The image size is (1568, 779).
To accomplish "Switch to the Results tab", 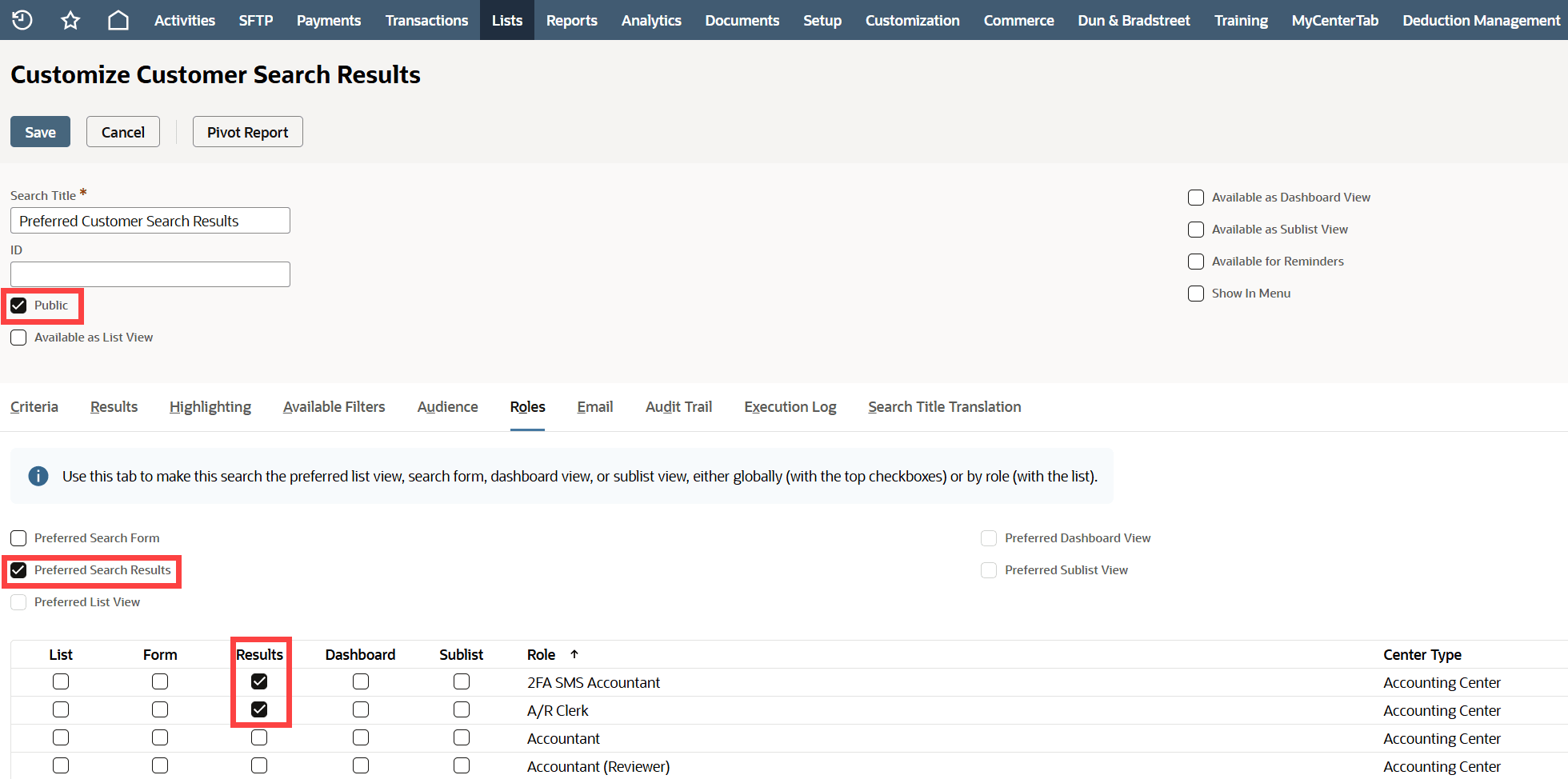I will click(x=114, y=407).
